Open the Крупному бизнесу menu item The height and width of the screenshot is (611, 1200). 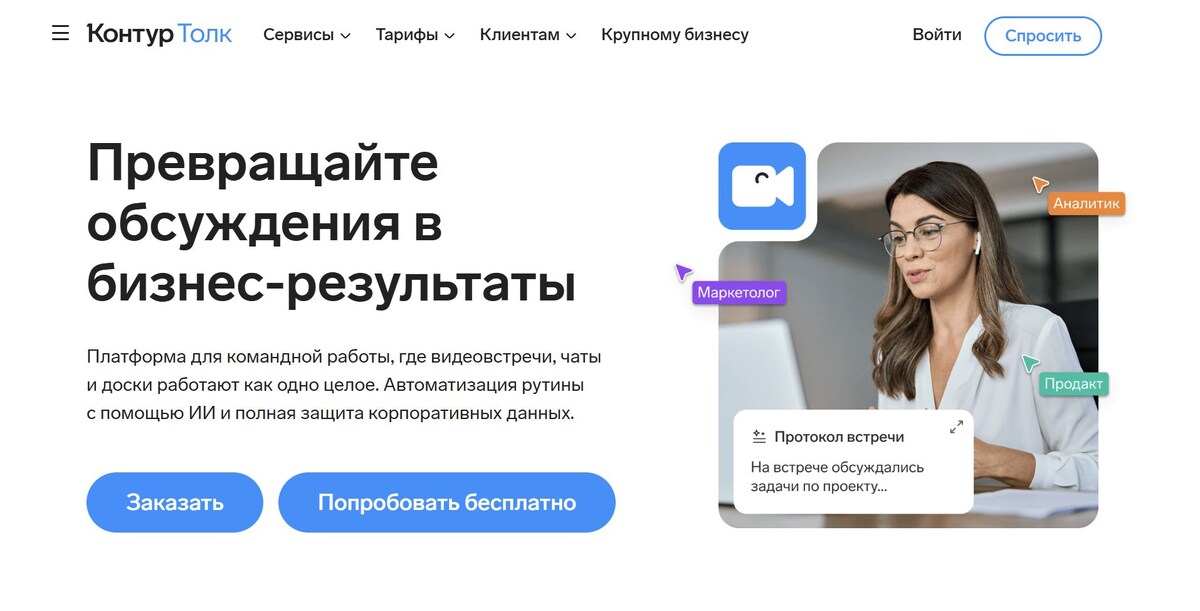pos(675,35)
